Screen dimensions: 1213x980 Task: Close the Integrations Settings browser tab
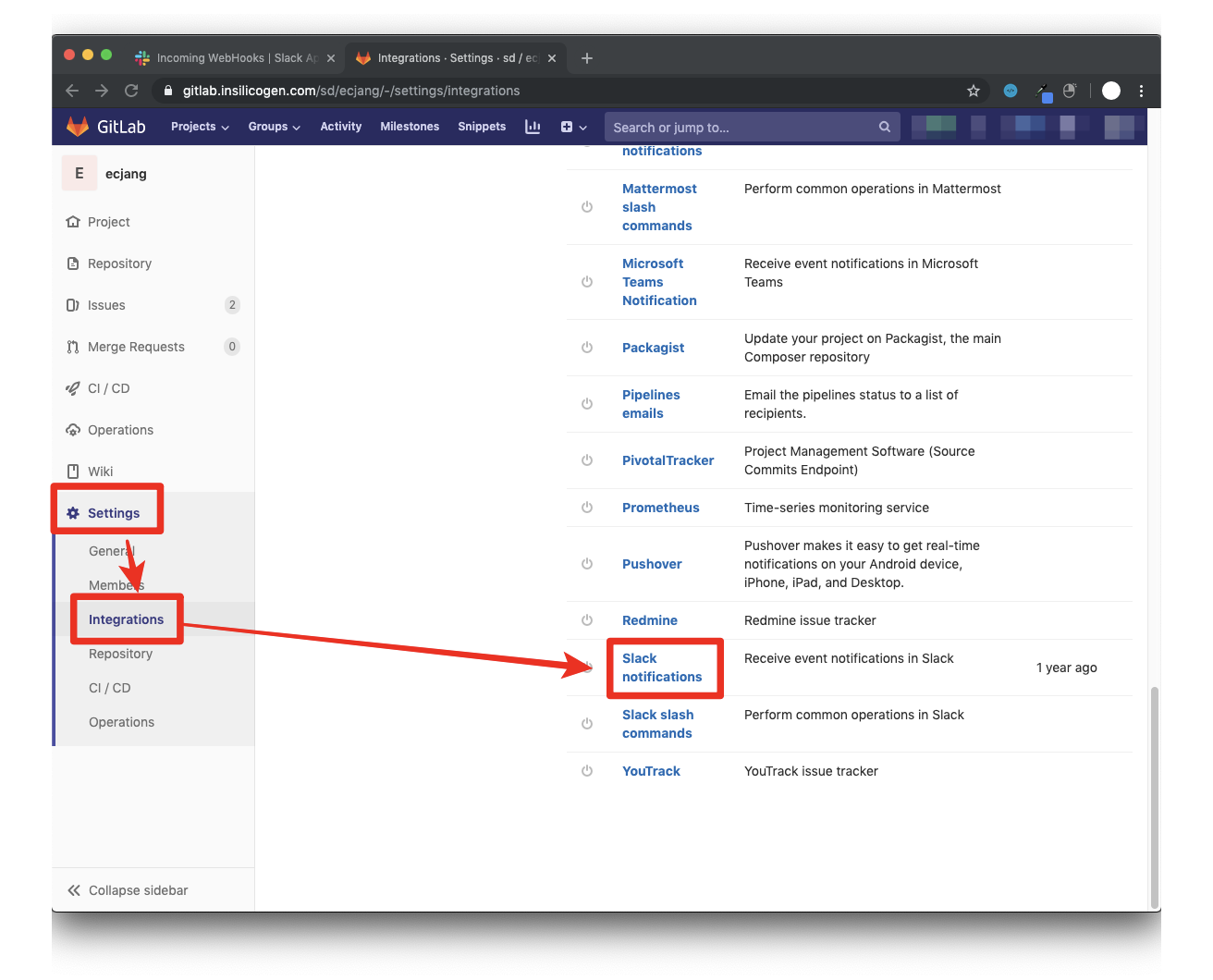552,58
